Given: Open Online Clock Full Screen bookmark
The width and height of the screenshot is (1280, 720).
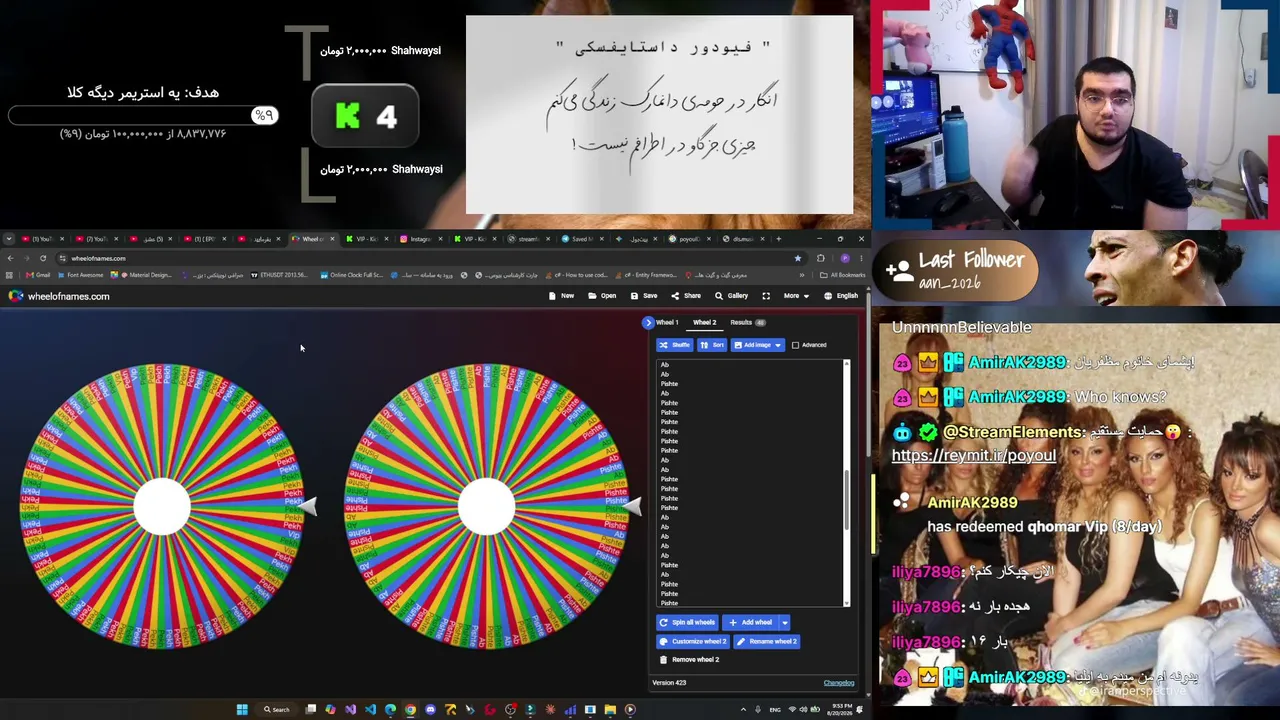Looking at the screenshot, I should pos(352,275).
